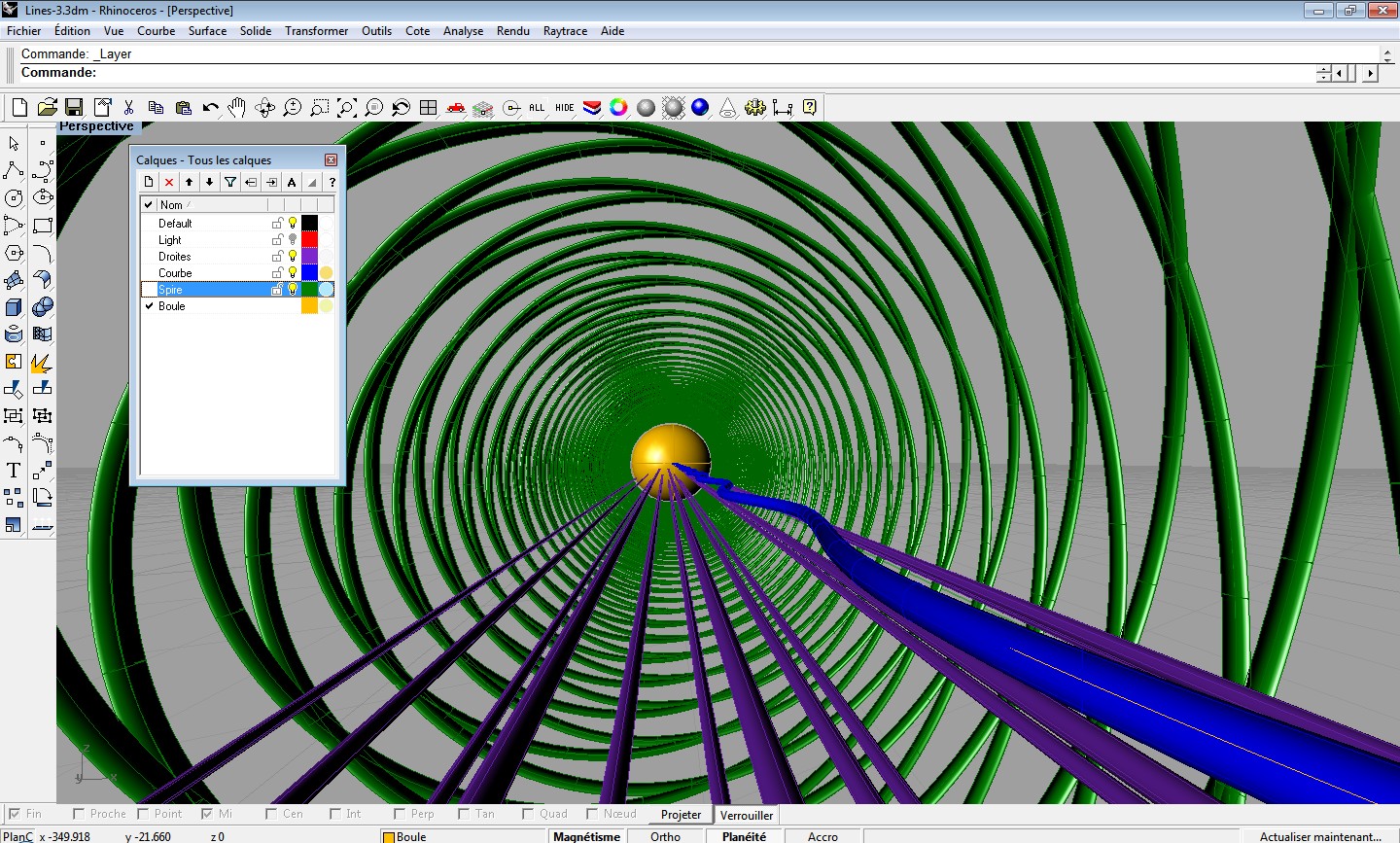Toggle the lock icon of Courbe layer
Screen dimensions: 1400x843
(277, 272)
